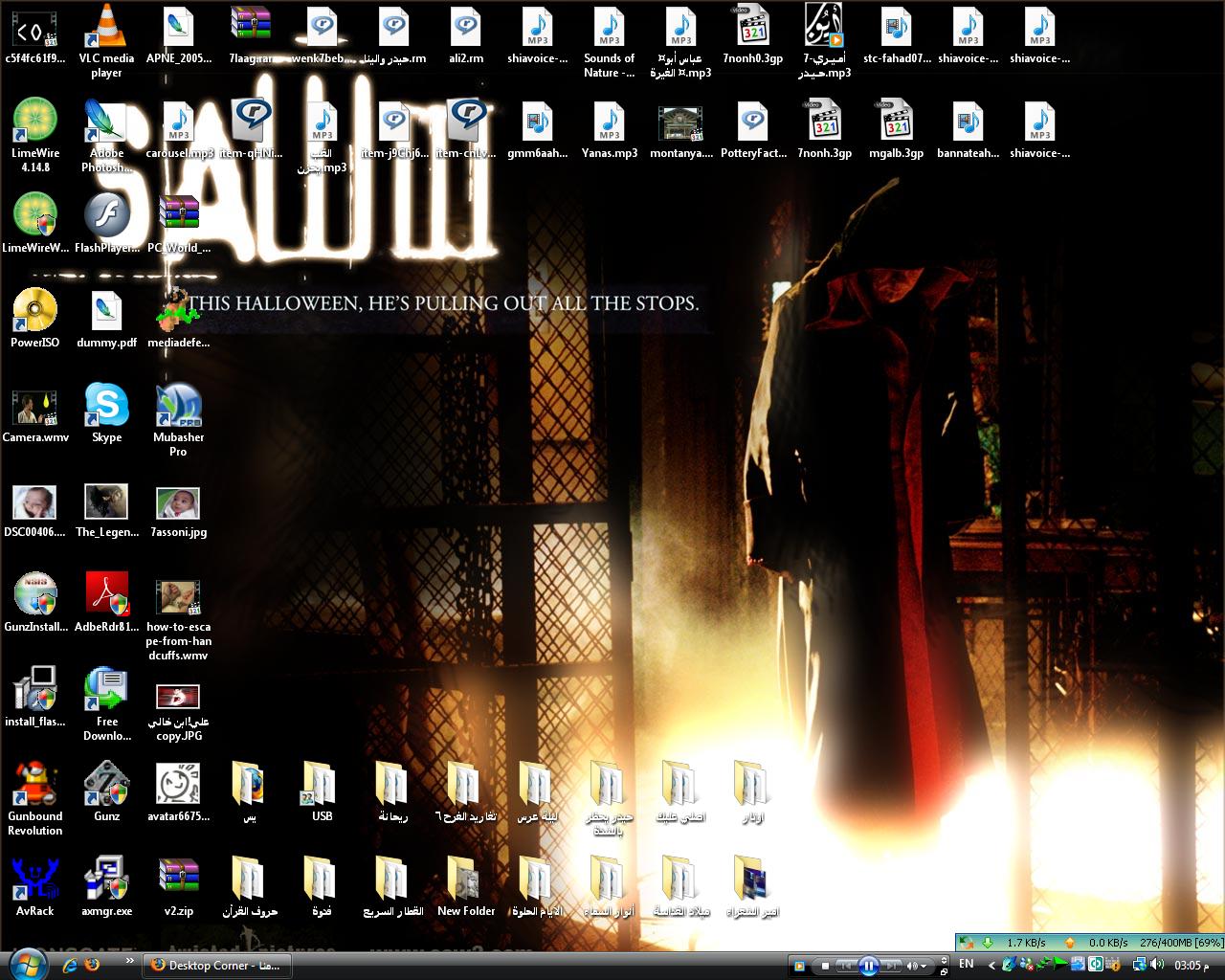Select the Camera.wmv video file
The height and width of the screenshot is (980, 1225).
[35, 413]
